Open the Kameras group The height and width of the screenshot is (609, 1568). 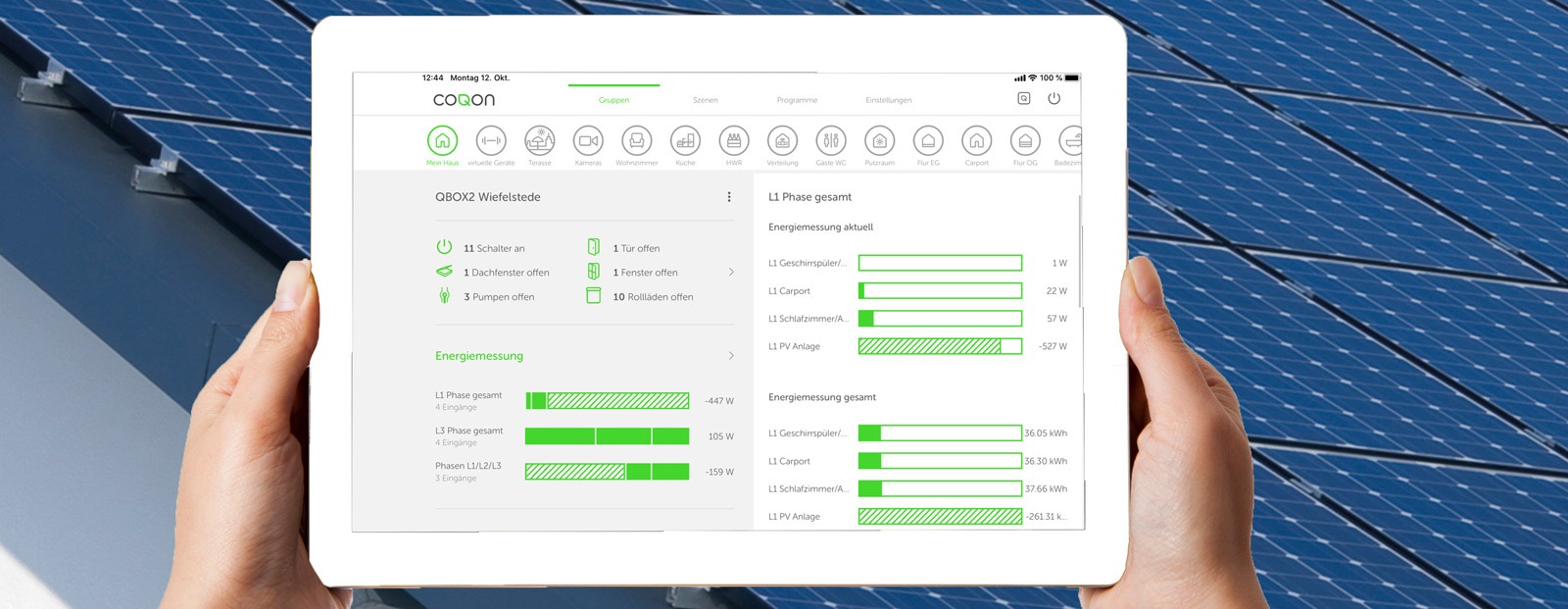click(588, 141)
